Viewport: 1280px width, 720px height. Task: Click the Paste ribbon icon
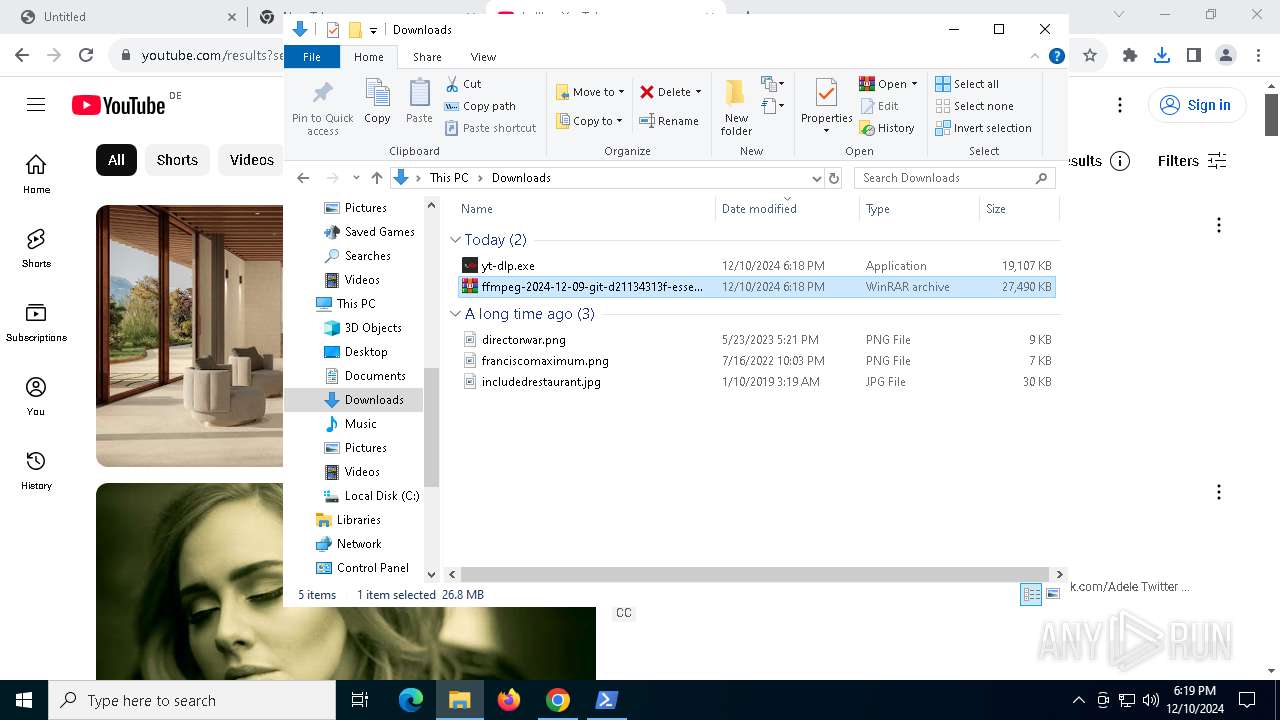(419, 102)
